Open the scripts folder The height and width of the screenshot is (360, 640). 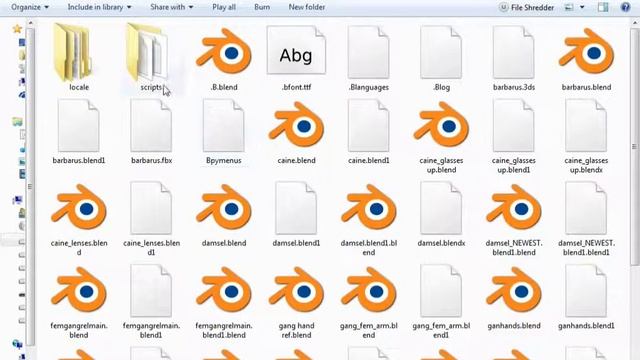click(151, 57)
